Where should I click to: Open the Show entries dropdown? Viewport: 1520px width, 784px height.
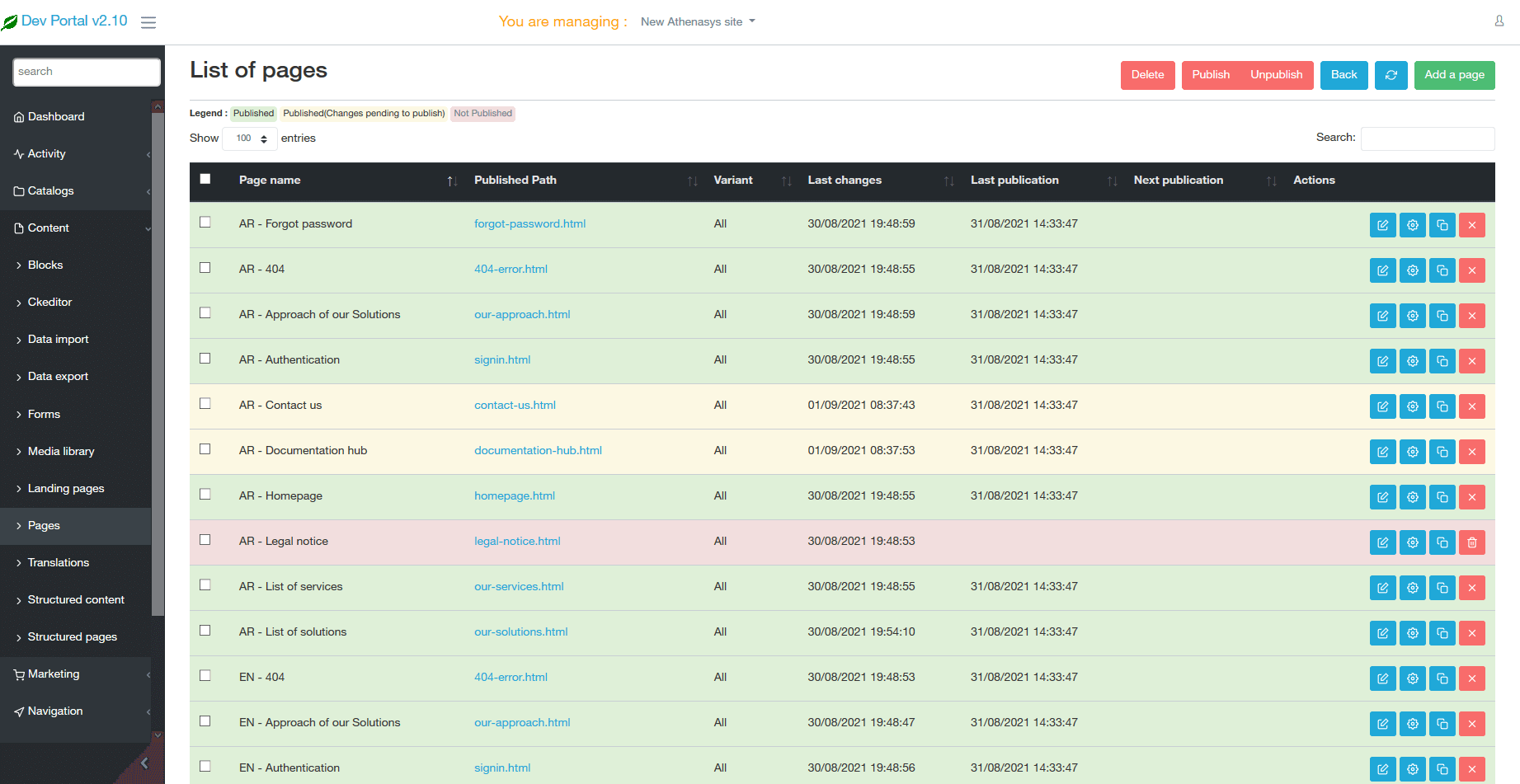point(250,138)
